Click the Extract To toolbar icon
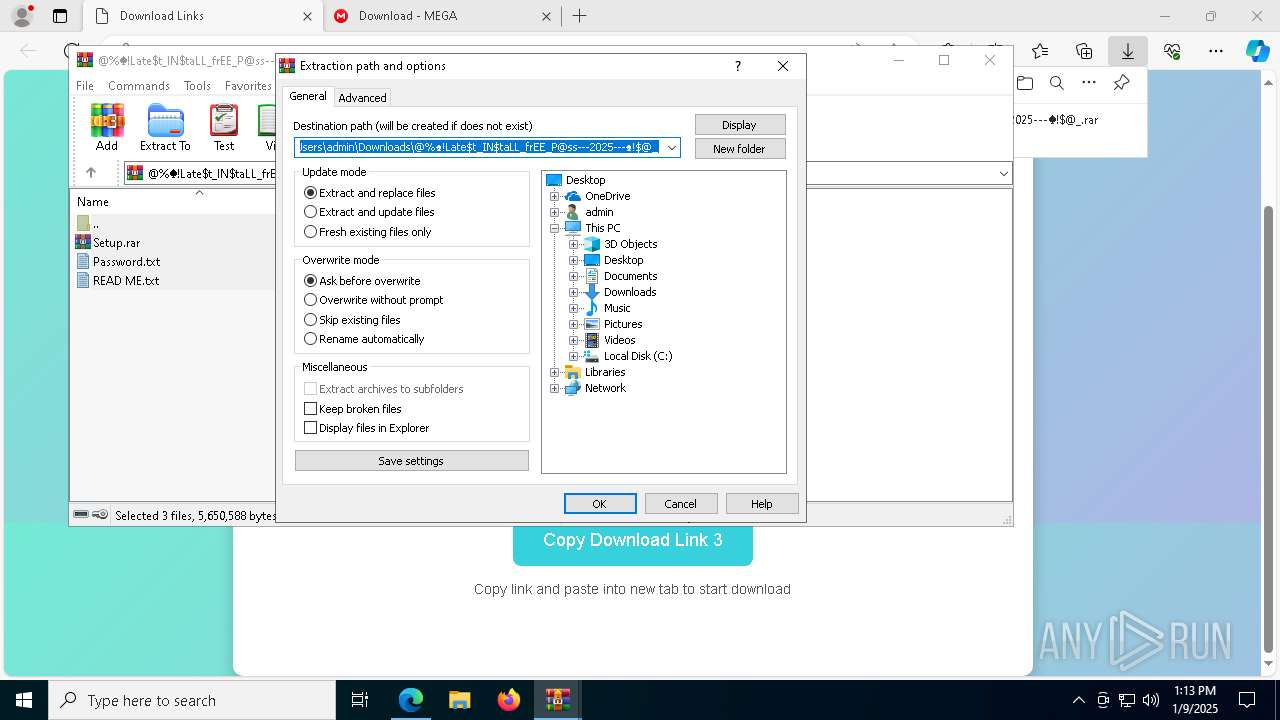Viewport: 1280px width, 720px height. (165, 127)
